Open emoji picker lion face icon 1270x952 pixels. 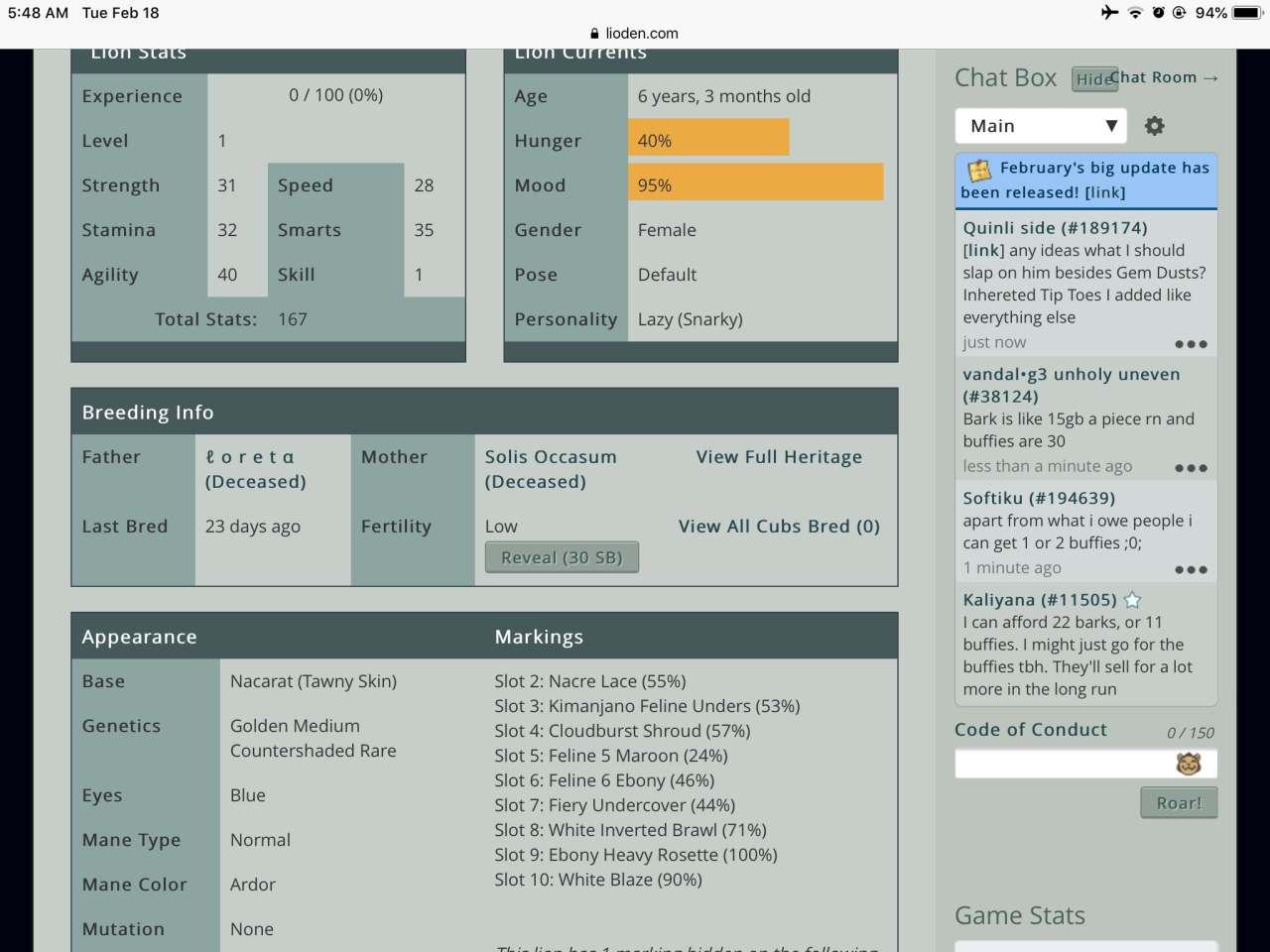(x=1189, y=764)
